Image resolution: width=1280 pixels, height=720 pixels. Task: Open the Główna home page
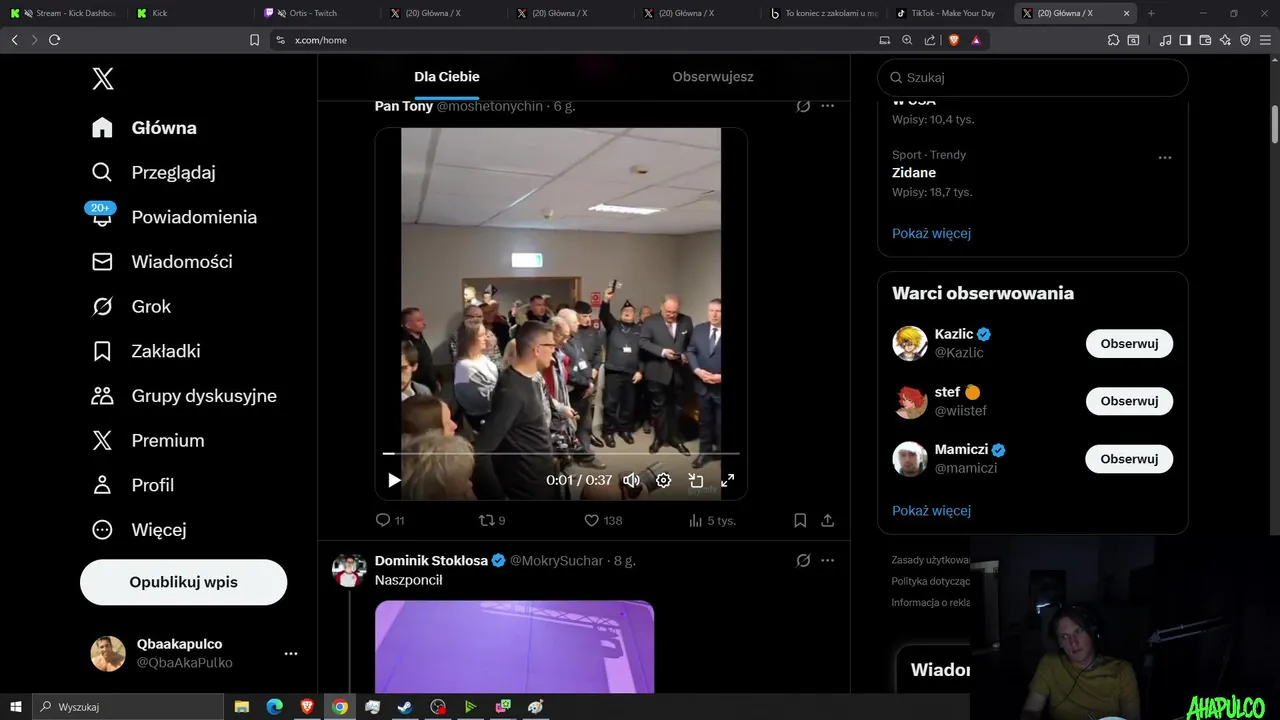tap(144, 128)
